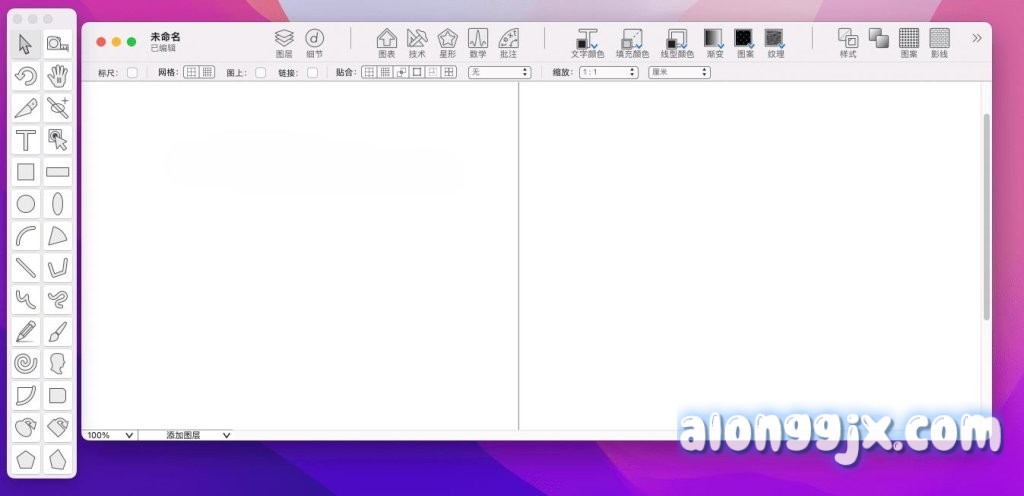Image resolution: width=1024 pixels, height=496 pixels.
Task: Expand the toolbar overflow chevron
Action: [x=976, y=38]
